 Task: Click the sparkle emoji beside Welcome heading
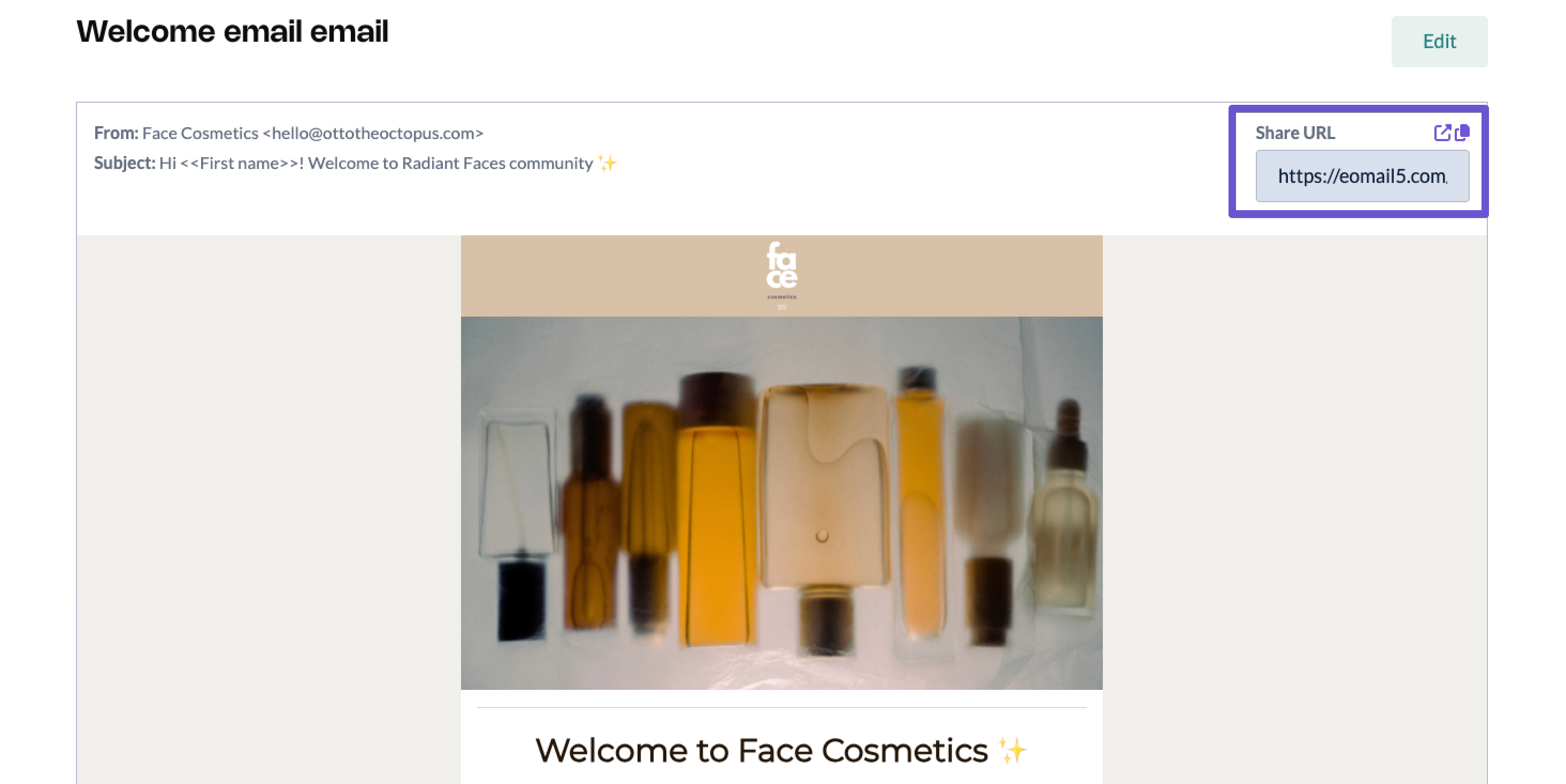1011,750
